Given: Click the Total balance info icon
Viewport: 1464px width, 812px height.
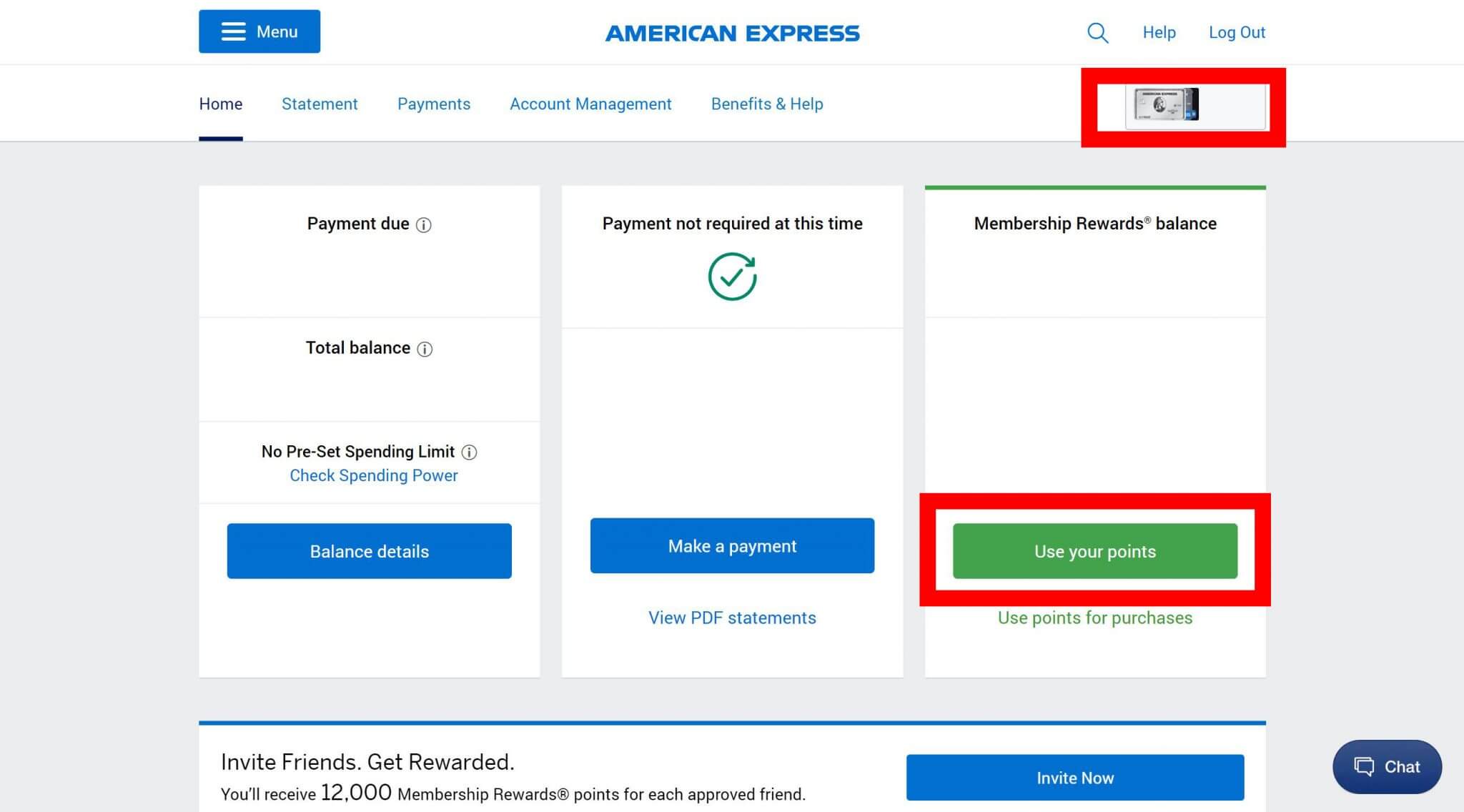Looking at the screenshot, I should pos(425,349).
